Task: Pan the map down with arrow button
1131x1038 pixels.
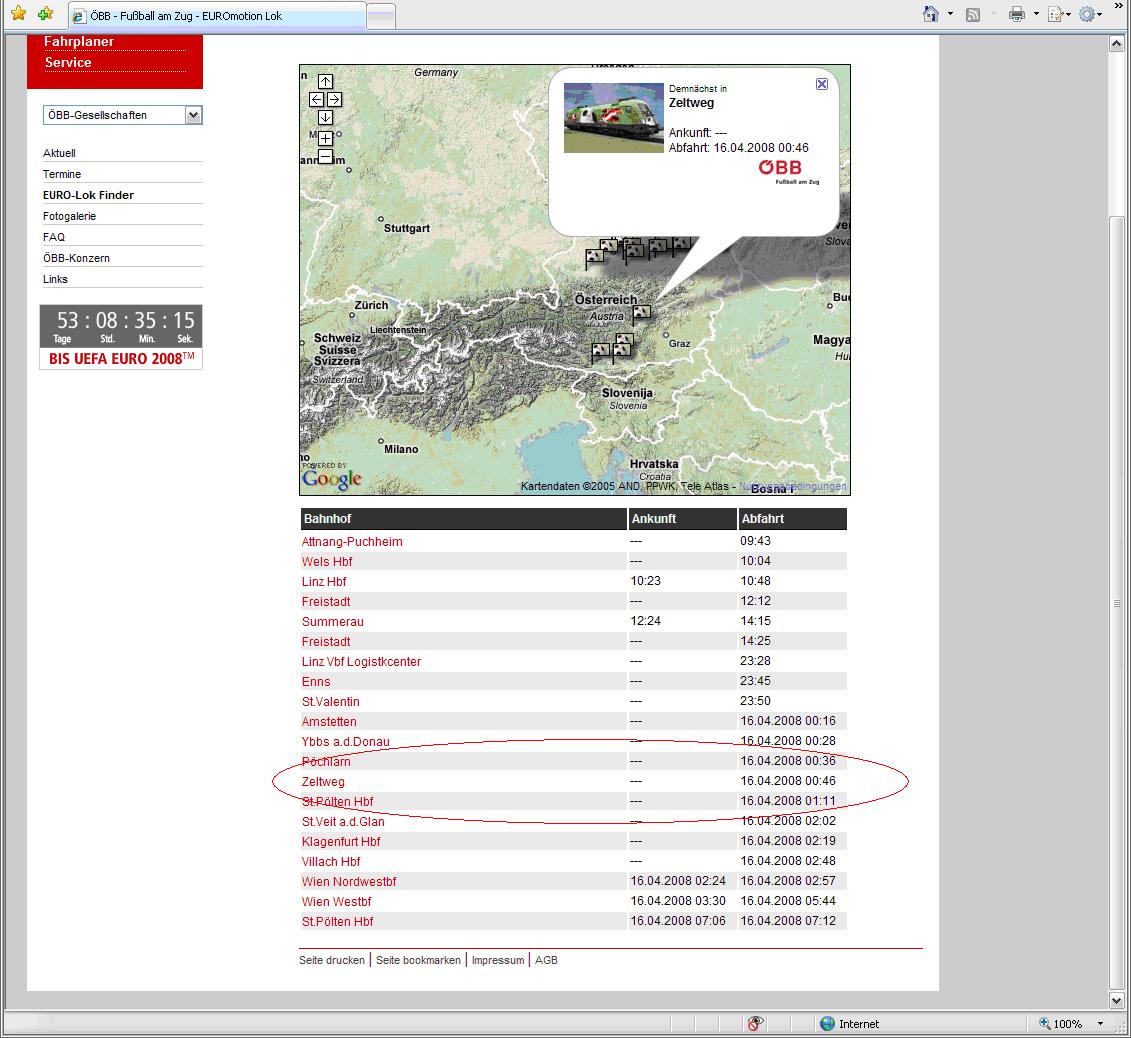Action: tap(325, 117)
